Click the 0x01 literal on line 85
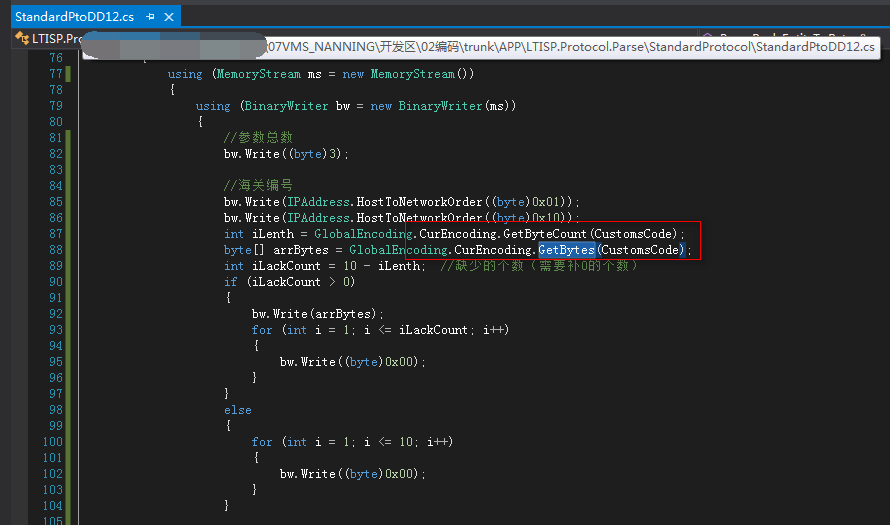The image size is (890, 525). click(x=546, y=201)
